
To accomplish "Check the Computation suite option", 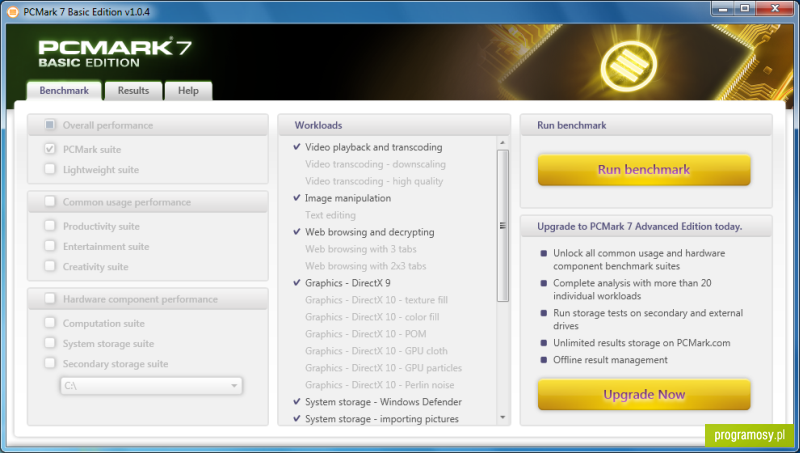I will 49,322.
